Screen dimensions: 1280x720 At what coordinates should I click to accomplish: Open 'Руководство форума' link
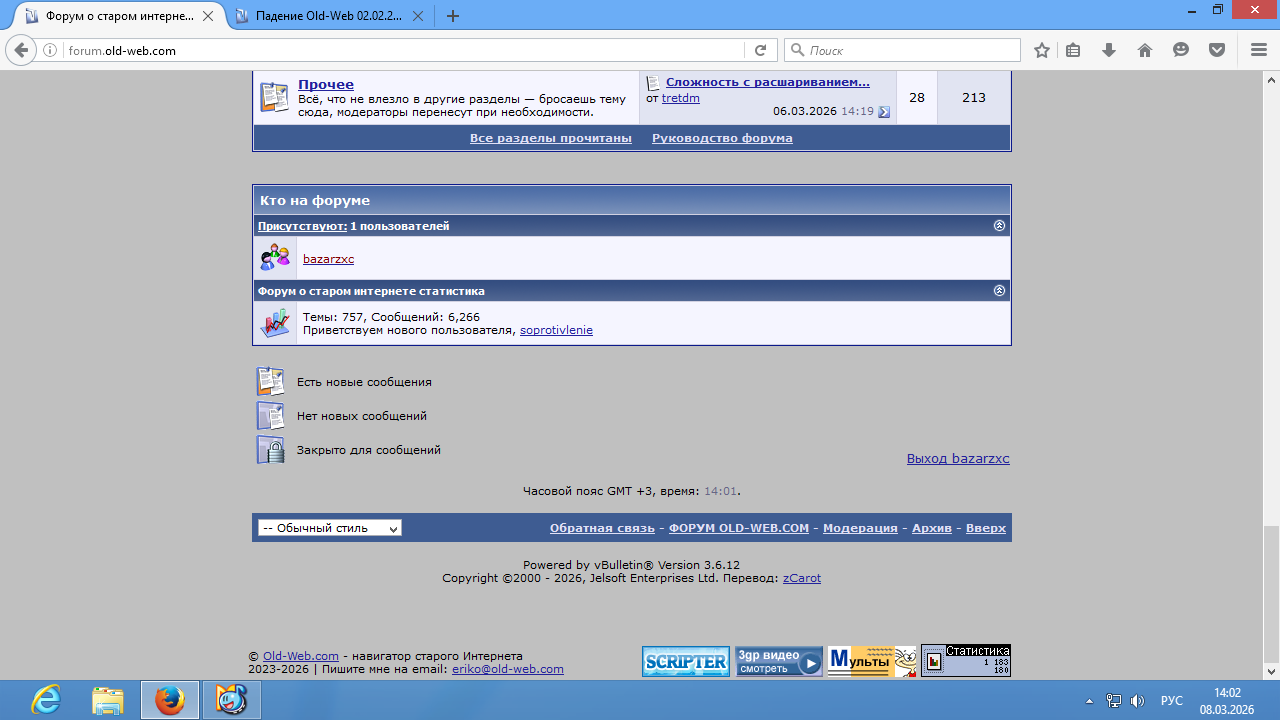(722, 138)
